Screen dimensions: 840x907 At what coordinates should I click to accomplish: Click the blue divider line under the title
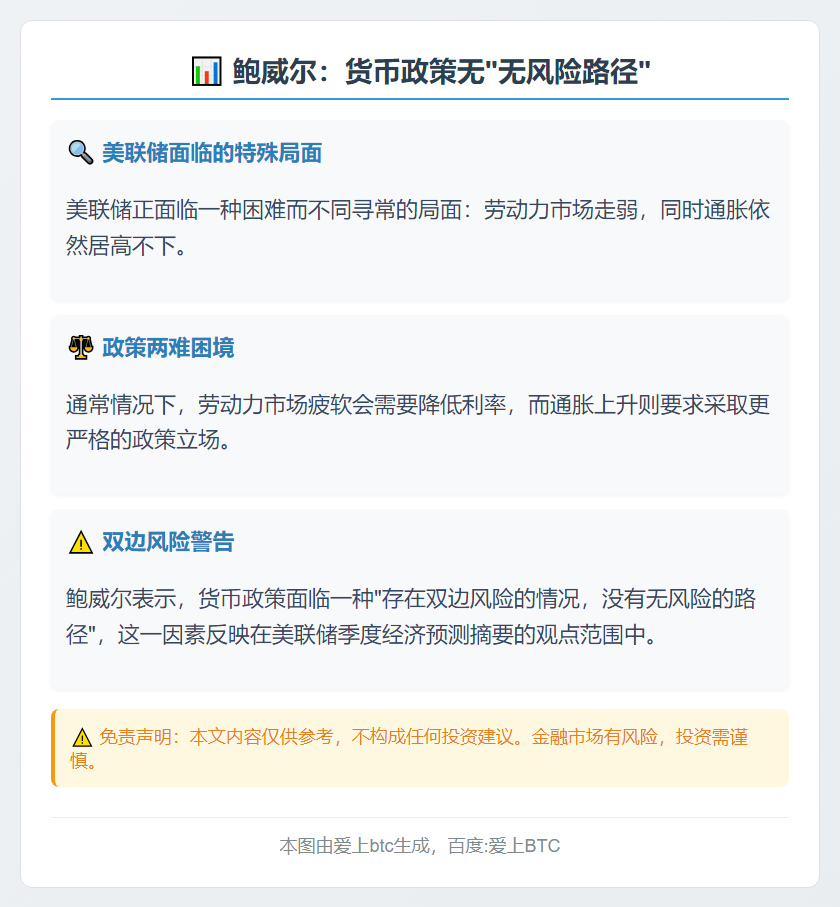420,99
